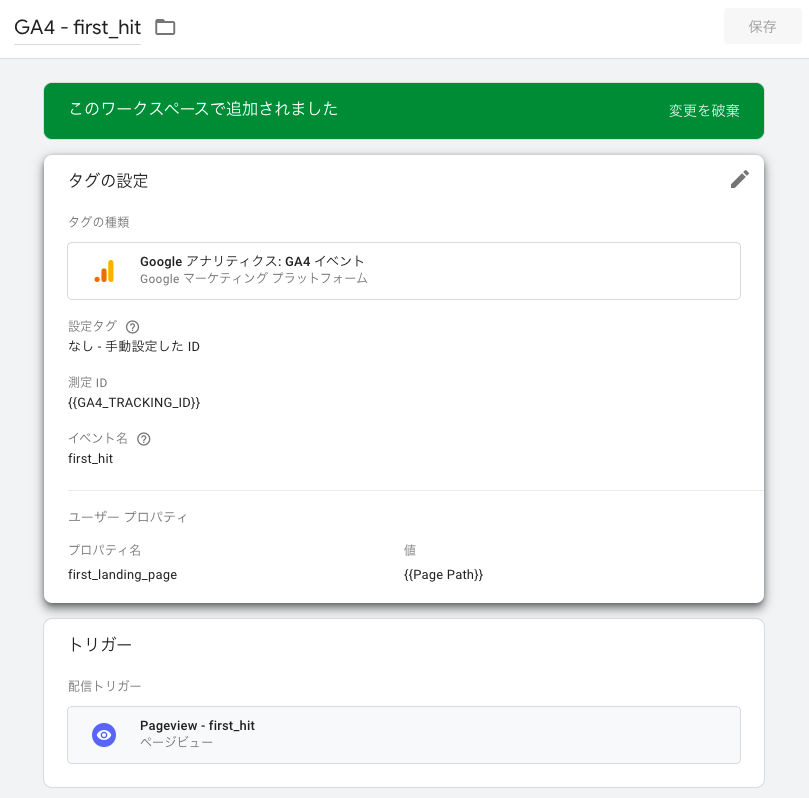Click the このワークスペースで追加されました banner message
809x798 pixels.
203,110
